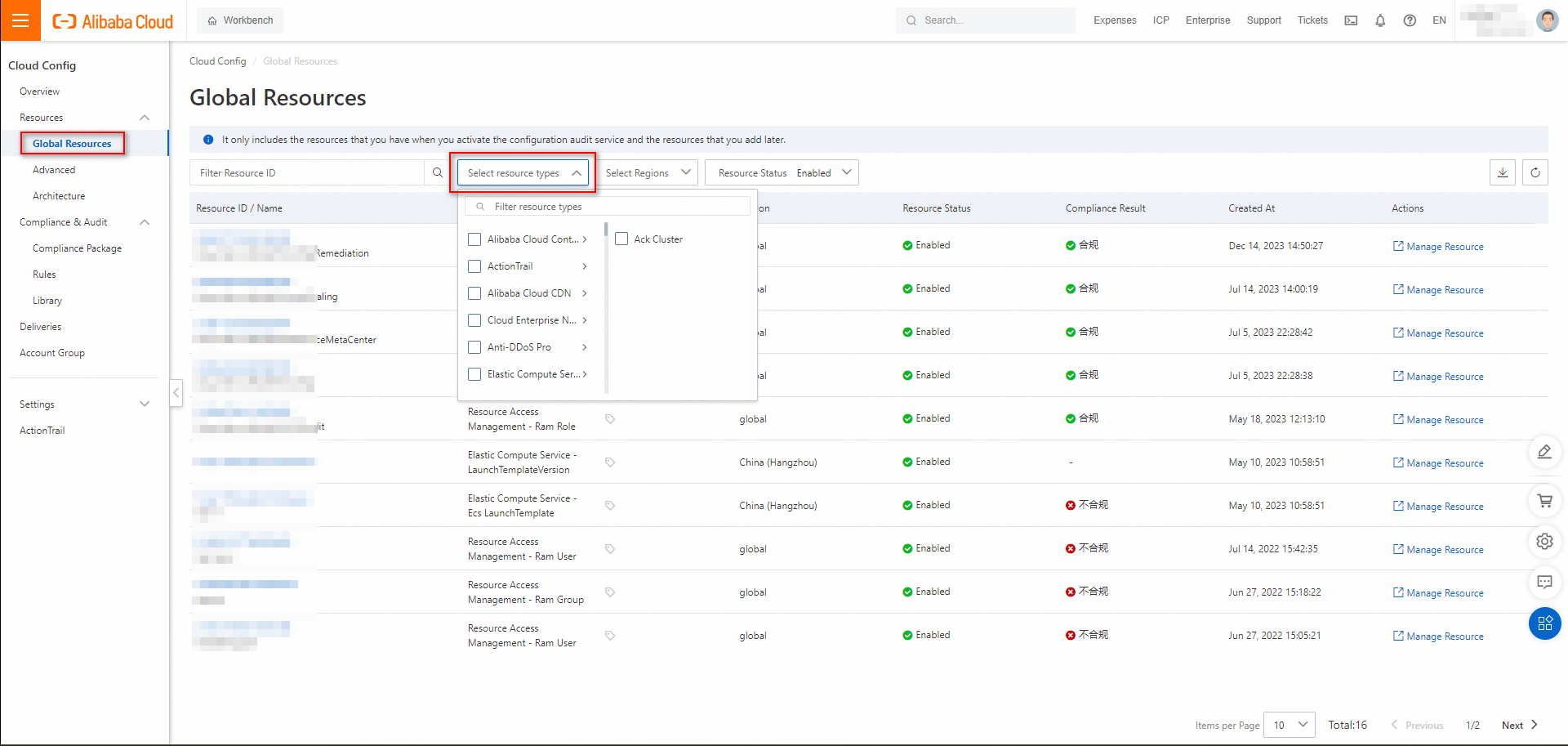1568x746 pixels.
Task: Check the Anti-DDoS Pro resource type
Action: pyautogui.click(x=474, y=347)
